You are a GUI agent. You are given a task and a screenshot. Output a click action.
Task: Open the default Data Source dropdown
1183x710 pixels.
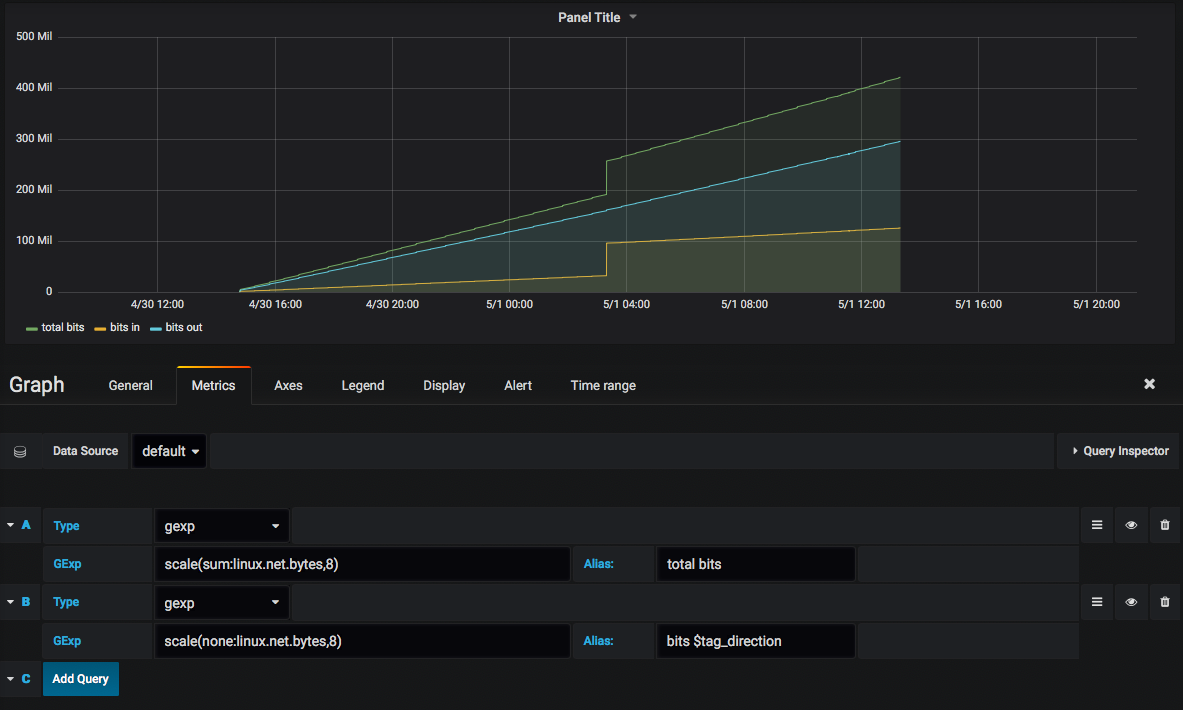coord(169,451)
